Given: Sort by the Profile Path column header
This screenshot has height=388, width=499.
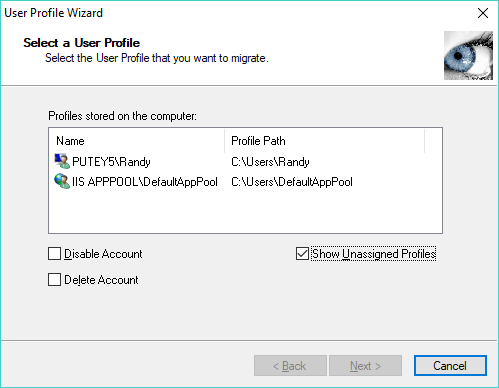Looking at the screenshot, I should (x=325, y=141).
